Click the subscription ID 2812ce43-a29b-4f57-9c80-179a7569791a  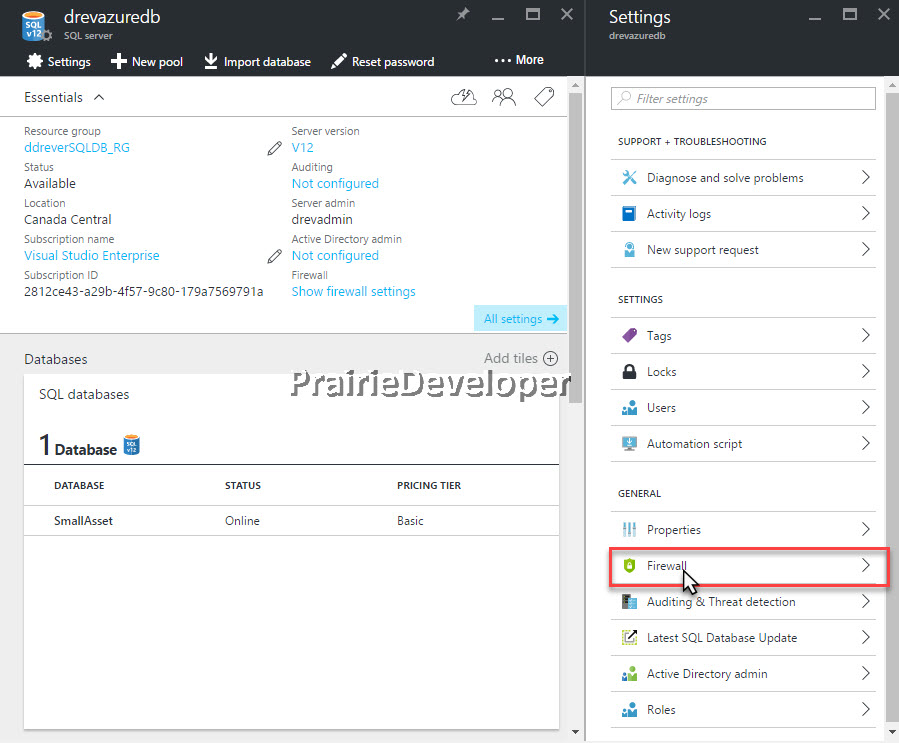coord(143,292)
